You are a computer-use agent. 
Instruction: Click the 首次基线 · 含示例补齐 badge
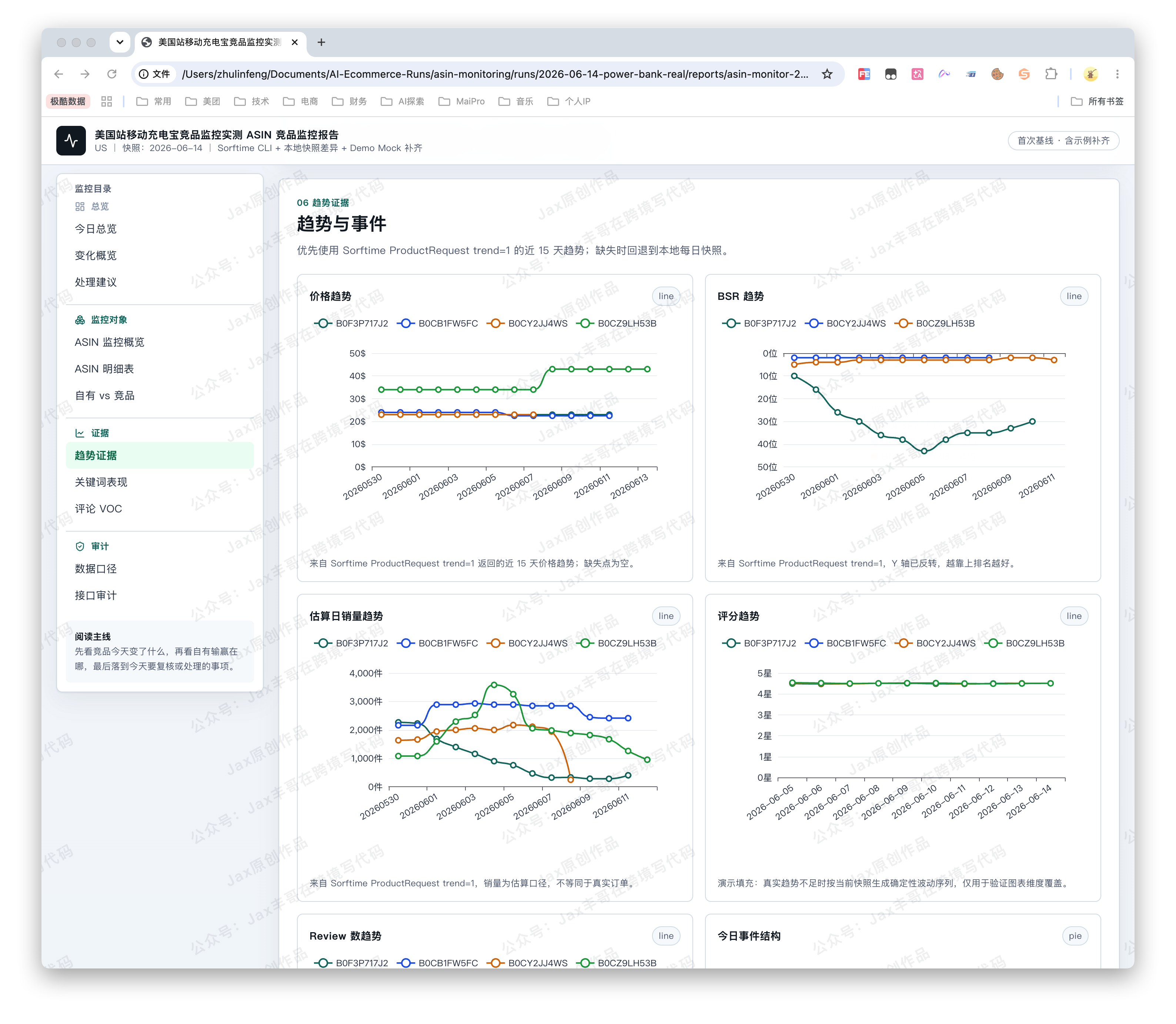[x=1063, y=141]
